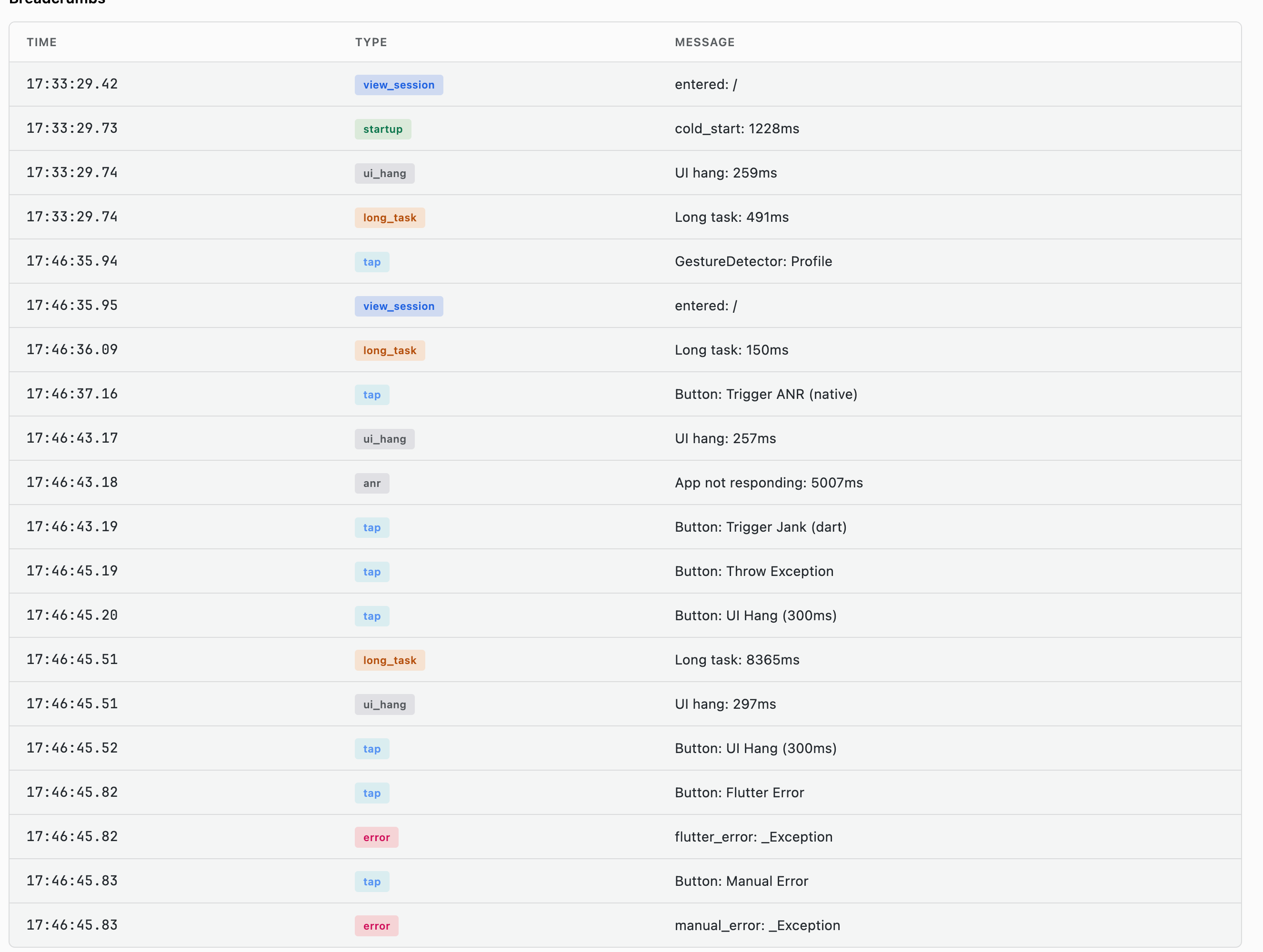
Task: Select the cold_start 1228ms message
Action: (737, 129)
